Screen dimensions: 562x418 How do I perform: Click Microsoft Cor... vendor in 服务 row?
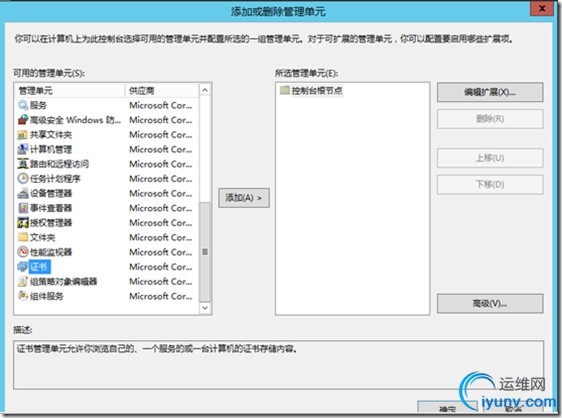pos(161,105)
